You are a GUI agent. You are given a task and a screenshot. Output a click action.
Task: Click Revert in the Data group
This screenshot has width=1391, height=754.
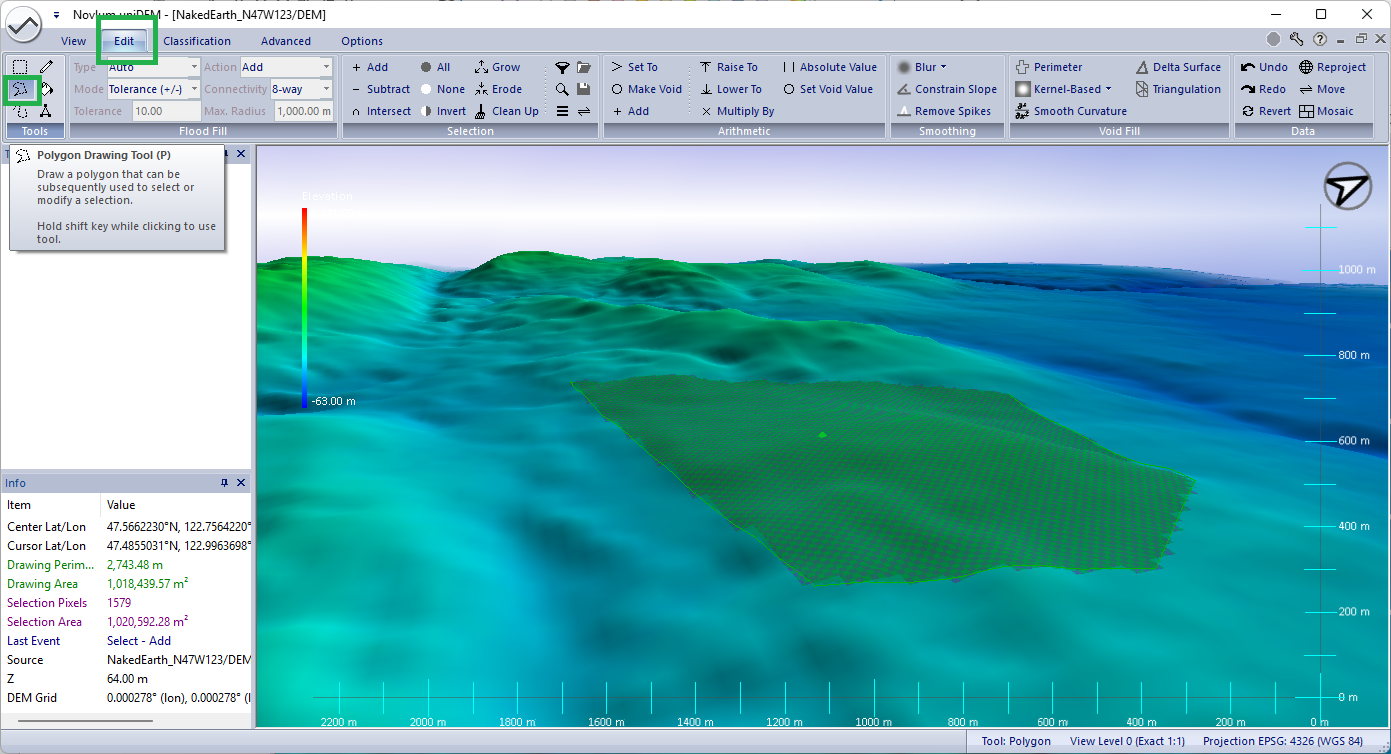coord(1266,111)
